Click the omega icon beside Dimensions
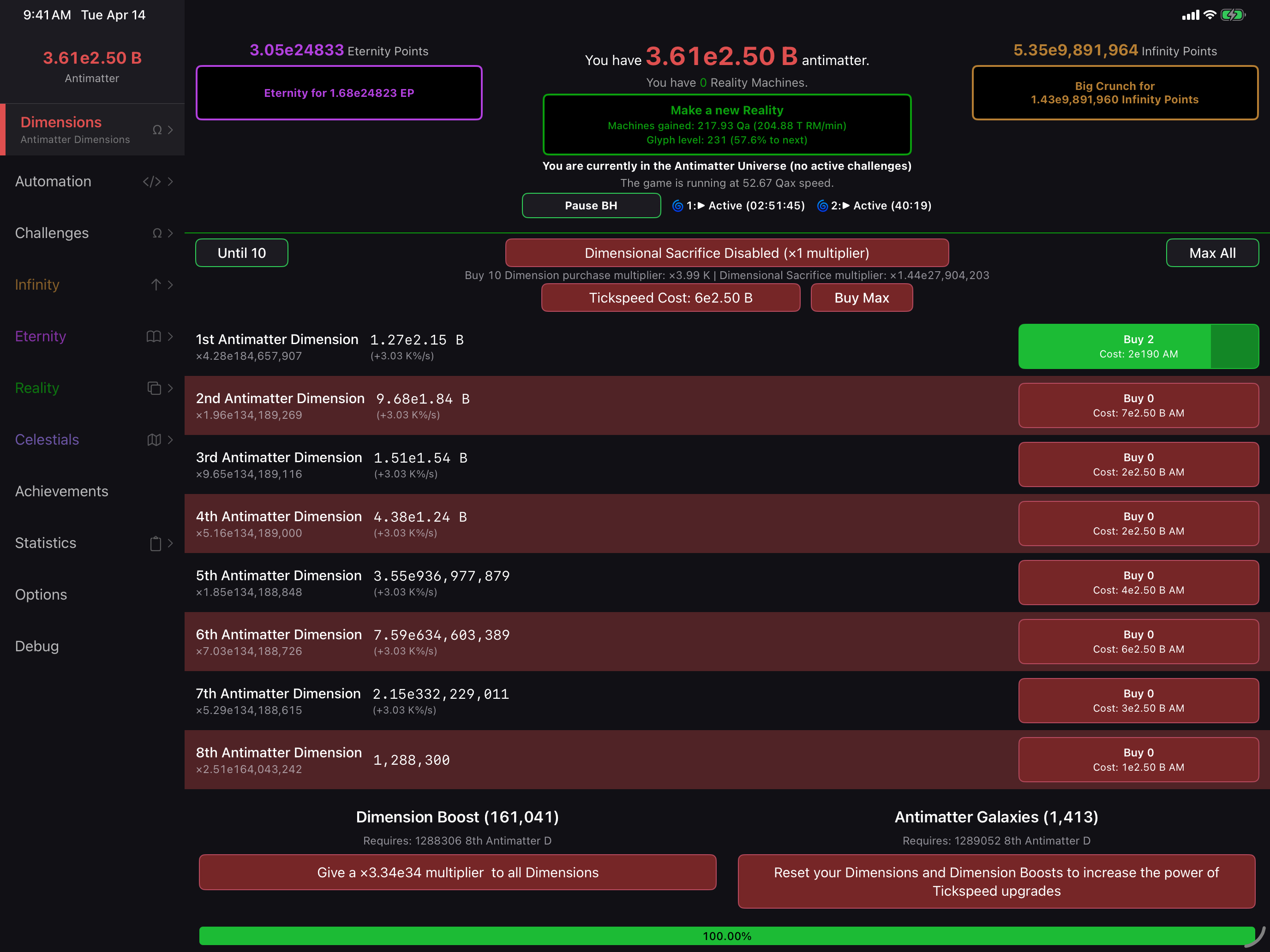Viewport: 1270px width, 952px height. (x=157, y=130)
